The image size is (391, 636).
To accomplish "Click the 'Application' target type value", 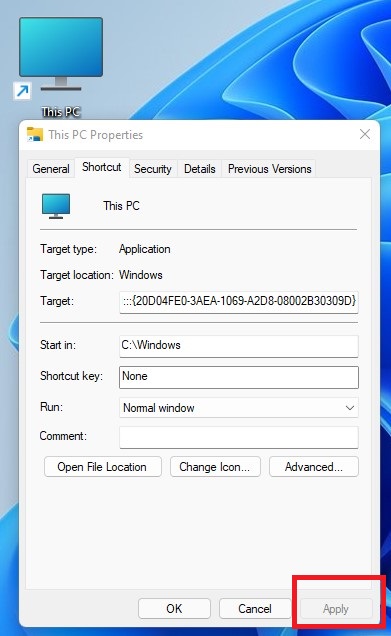I will click(145, 249).
